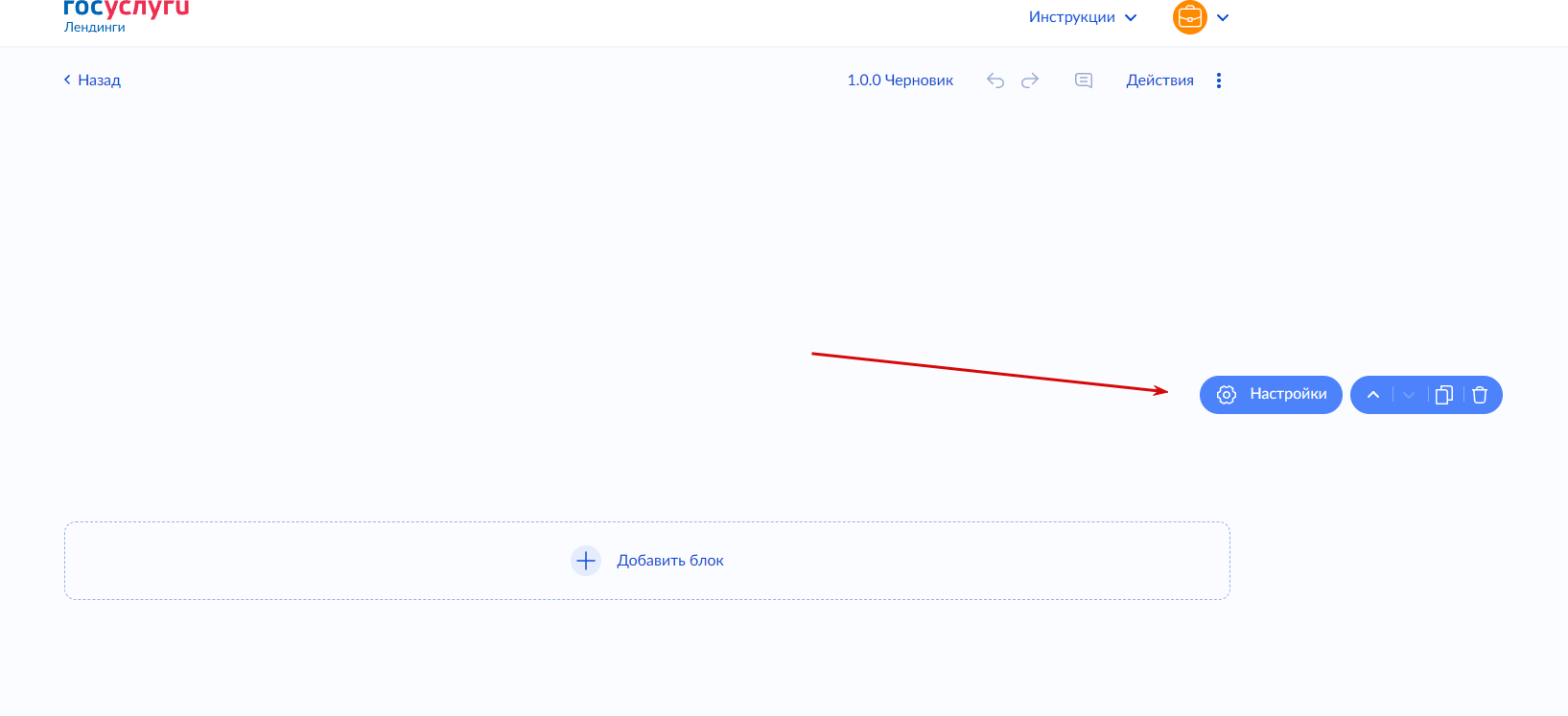Open the Инструкции dropdown menu
The image size is (1568, 716).
click(x=1083, y=17)
